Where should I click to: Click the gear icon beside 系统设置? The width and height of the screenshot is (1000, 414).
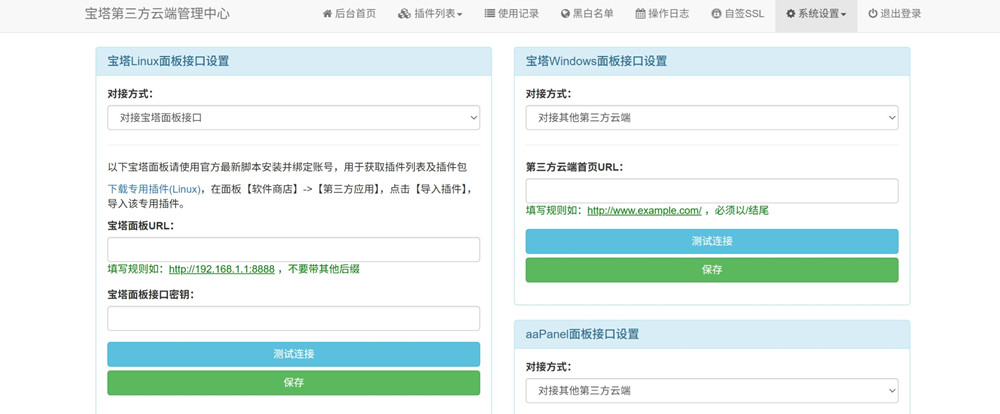[791, 14]
